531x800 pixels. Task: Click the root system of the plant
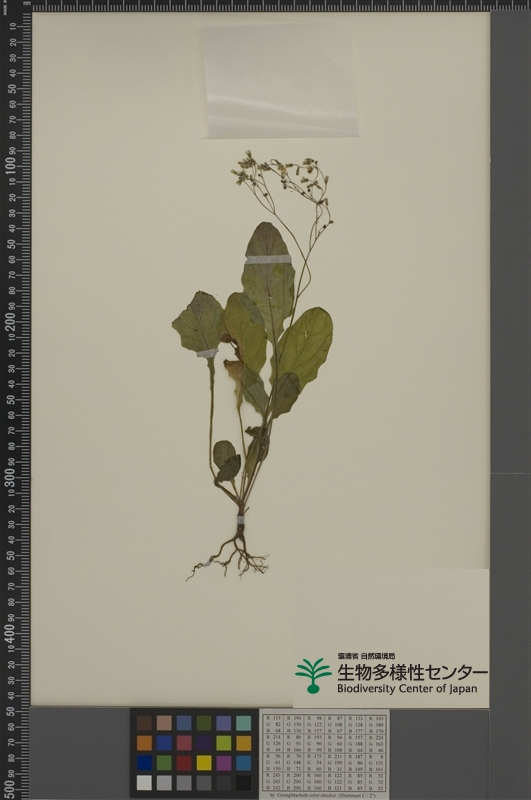230,555
